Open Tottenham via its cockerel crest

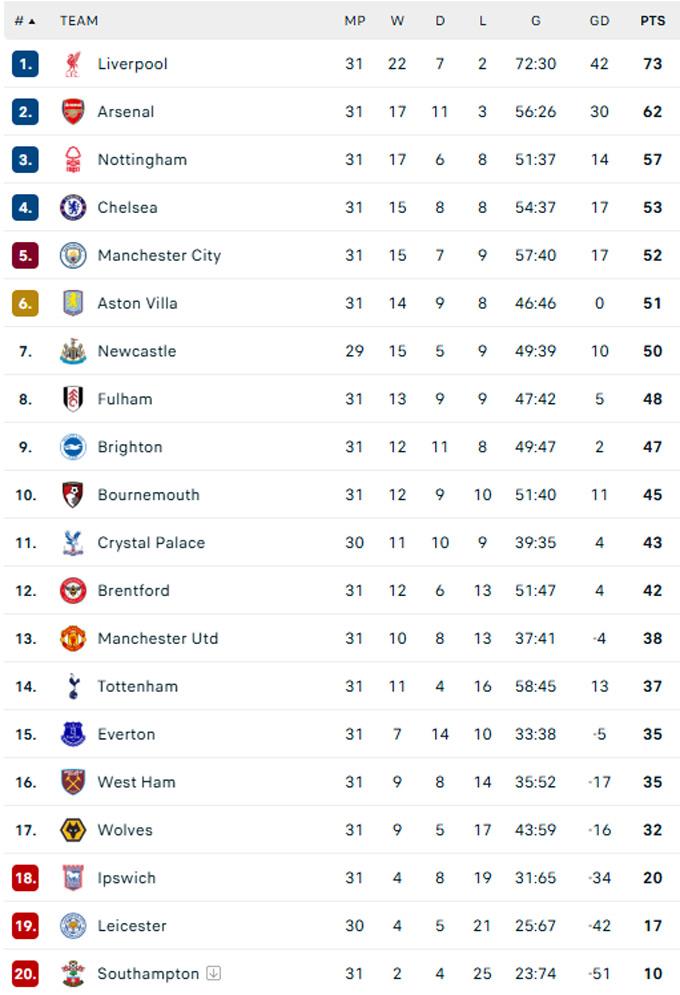pos(73,687)
